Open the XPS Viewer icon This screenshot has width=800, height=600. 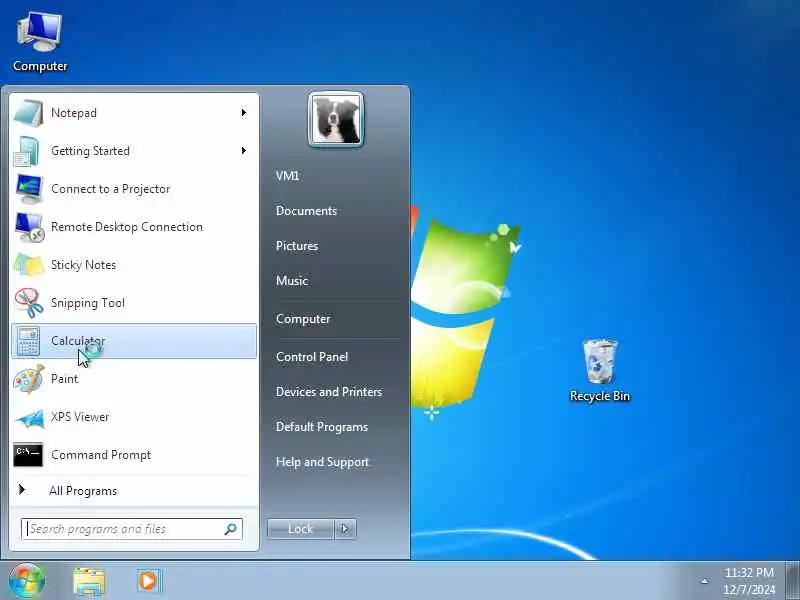coord(28,417)
